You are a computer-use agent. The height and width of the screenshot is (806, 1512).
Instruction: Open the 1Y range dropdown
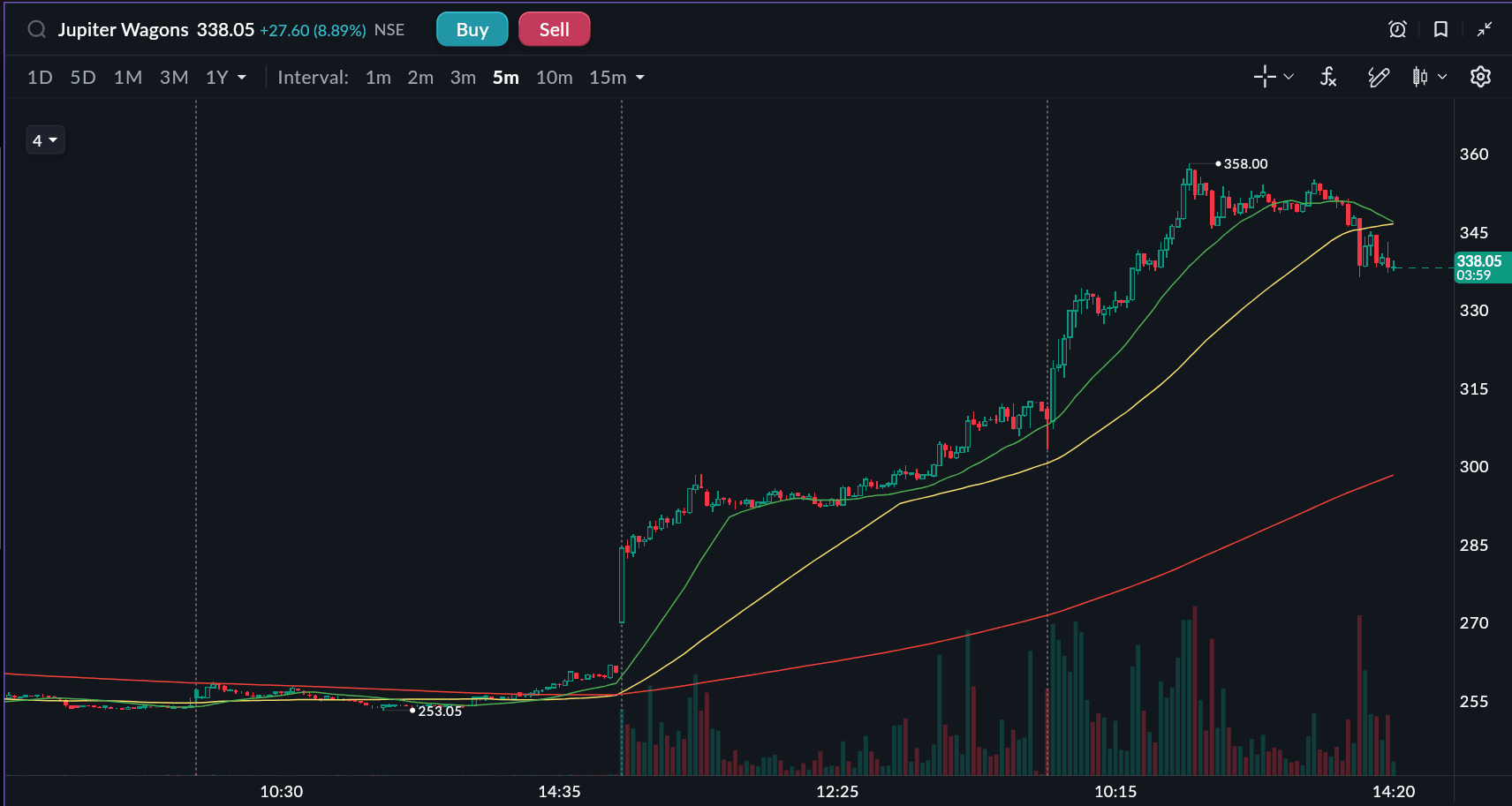225,78
